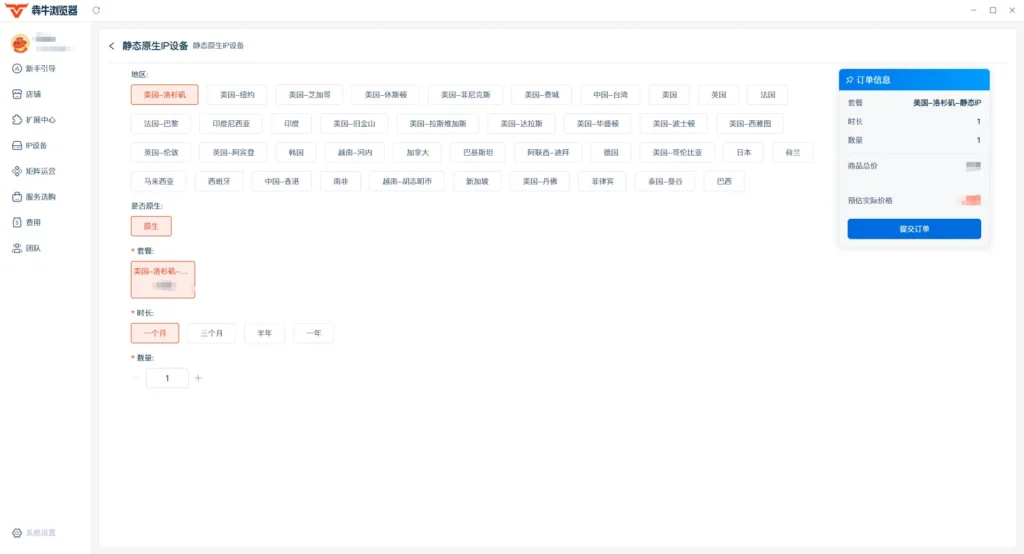The height and width of the screenshot is (554, 1024).
Task: Pick the 韩国 region
Action: (x=296, y=152)
